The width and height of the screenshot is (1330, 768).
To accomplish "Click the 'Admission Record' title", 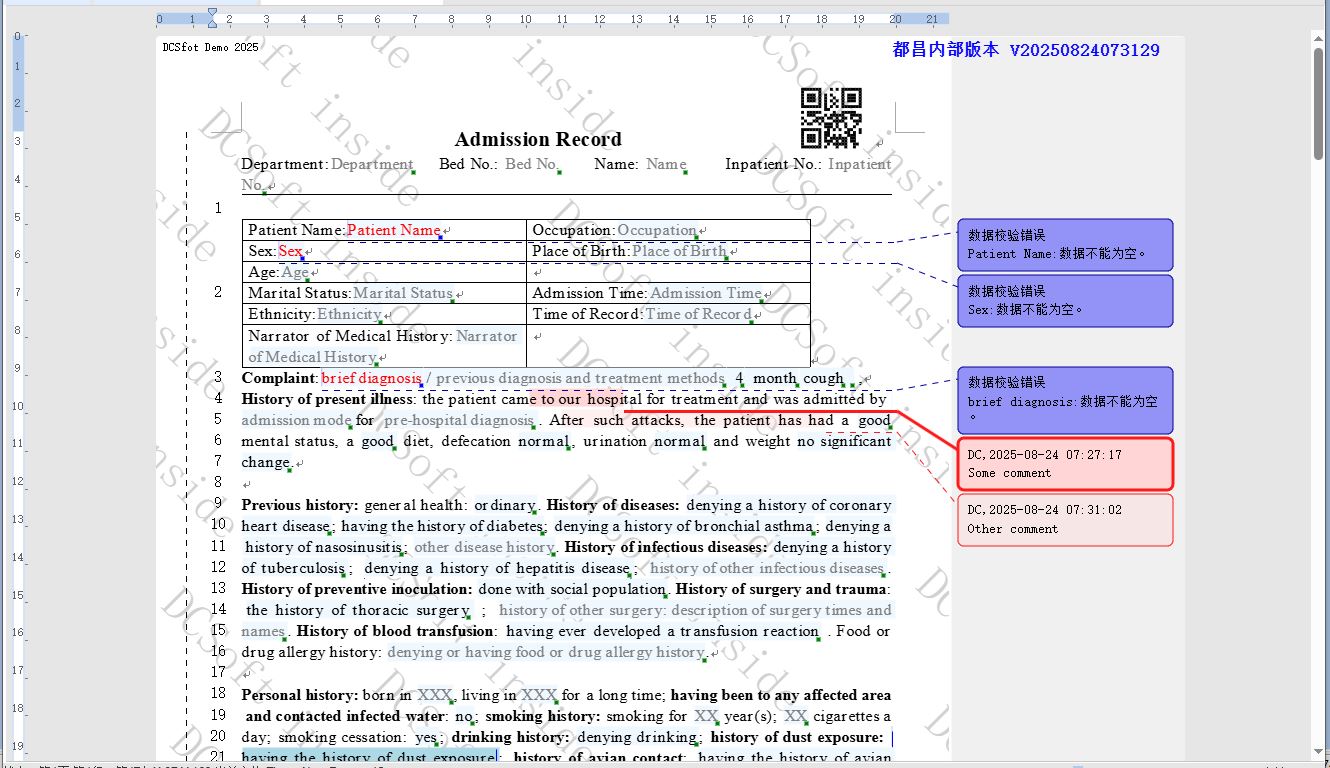I will click(x=538, y=139).
